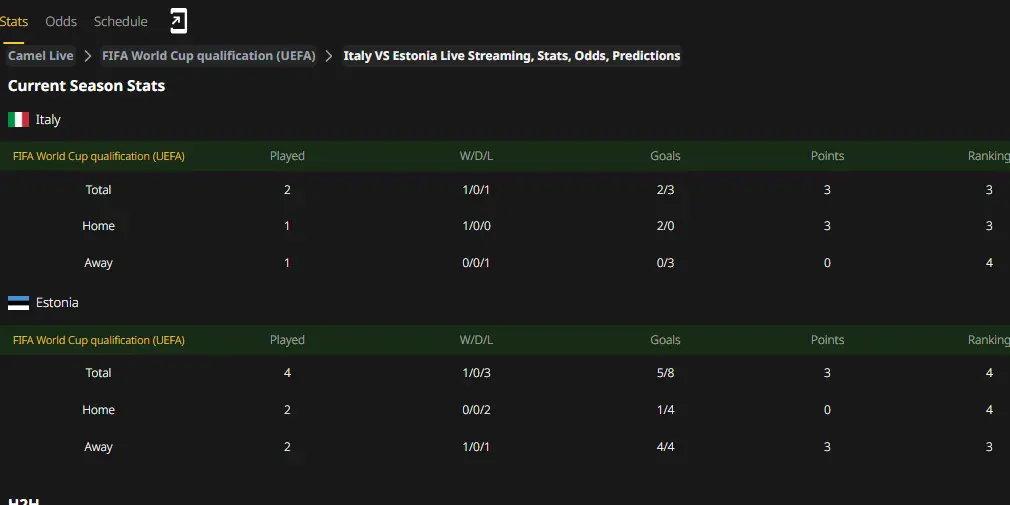Click the Italy flag icon
Image resolution: width=1010 pixels, height=505 pixels.
18,120
